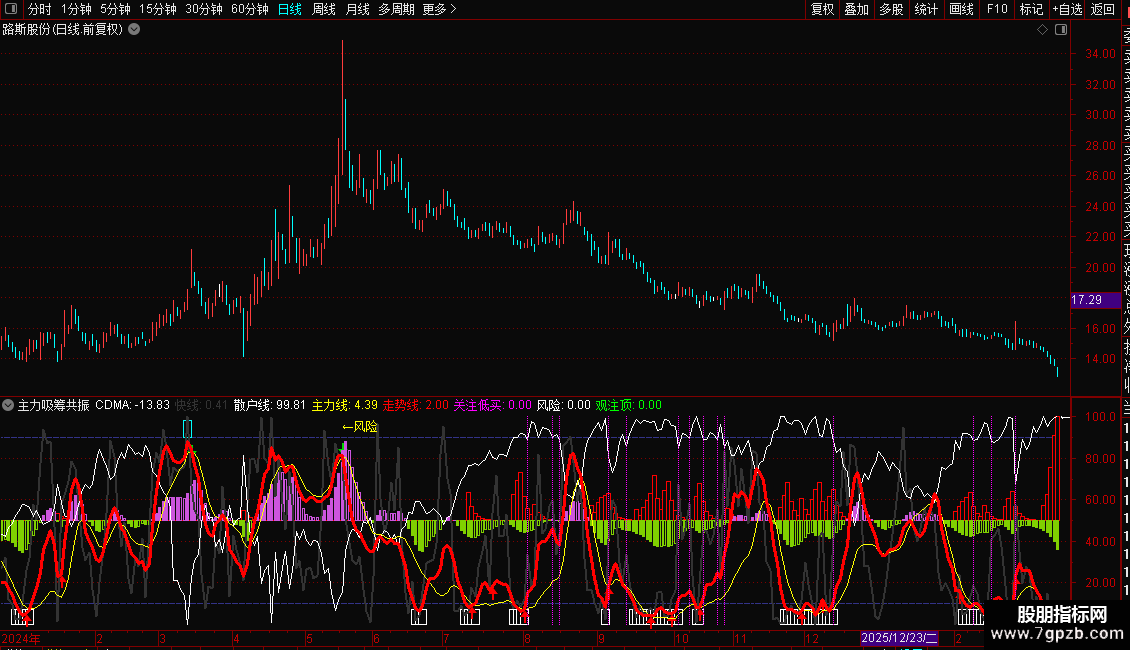Open the 路斯股份 title dropdown arrow
The height and width of the screenshot is (650, 1130).
coord(134,30)
